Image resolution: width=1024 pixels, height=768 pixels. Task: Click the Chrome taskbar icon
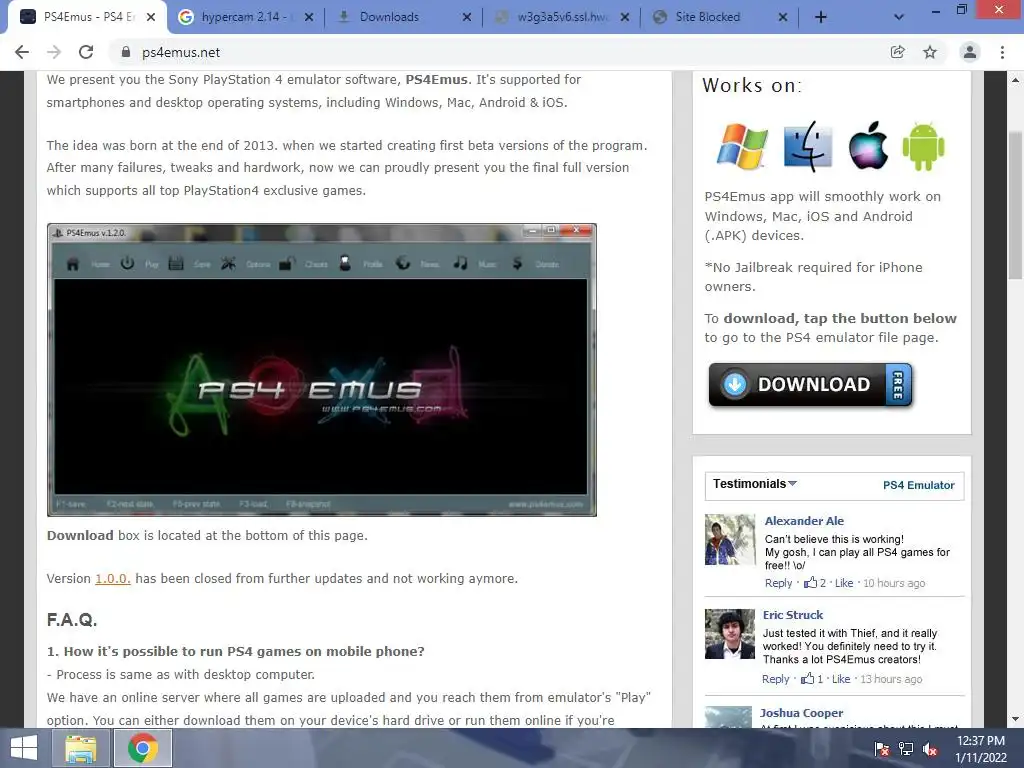click(142, 748)
